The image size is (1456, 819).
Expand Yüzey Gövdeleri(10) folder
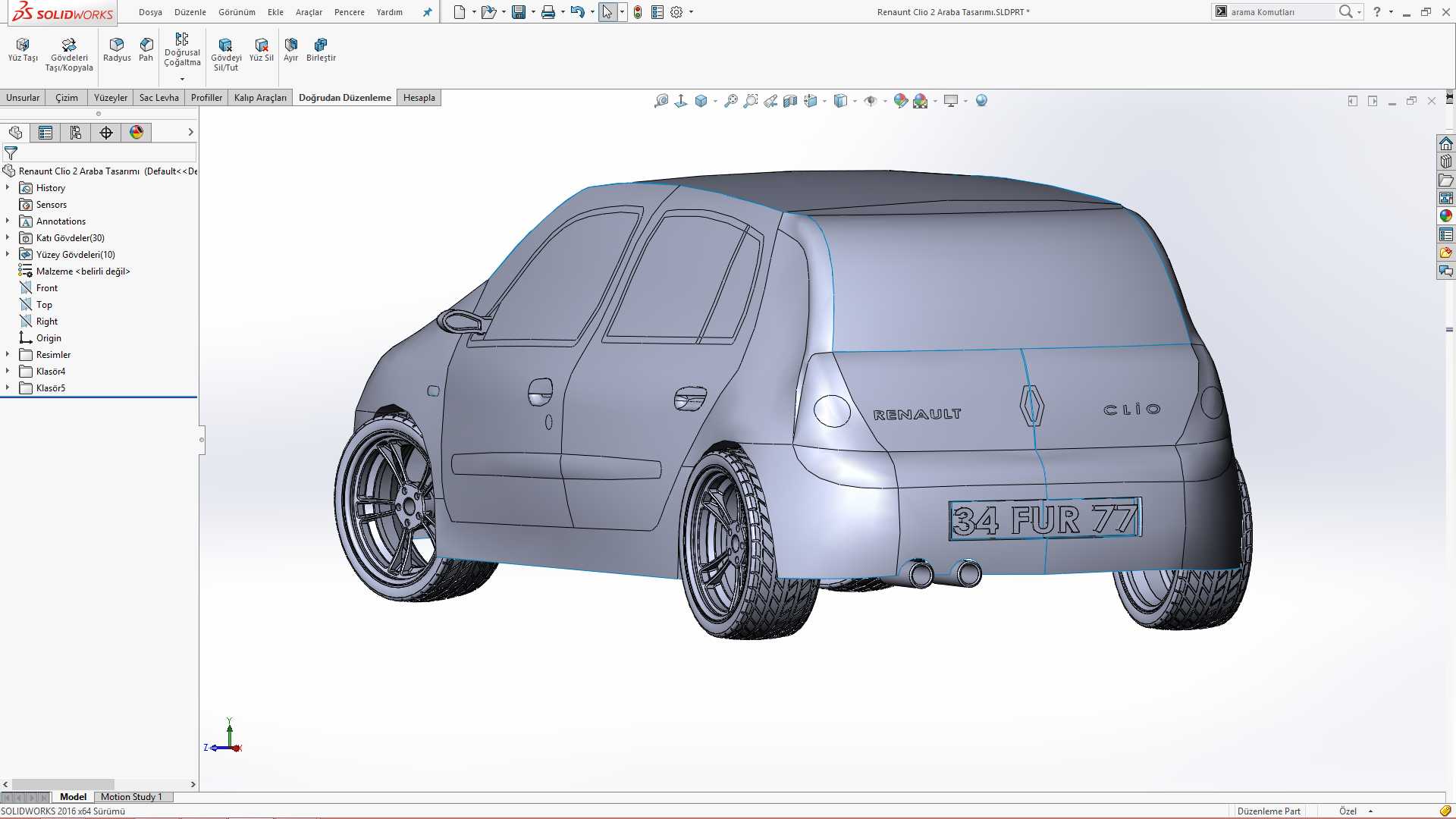8,254
